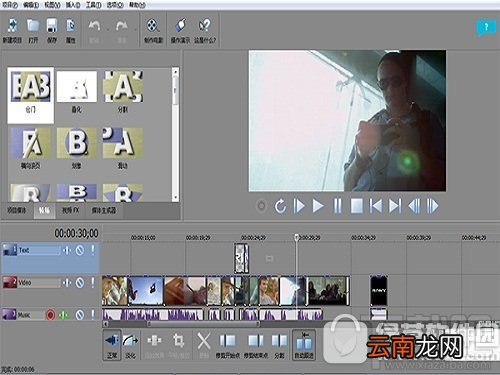
Task: Select the sliding 'A' transition in second row
Action: (x=123, y=143)
